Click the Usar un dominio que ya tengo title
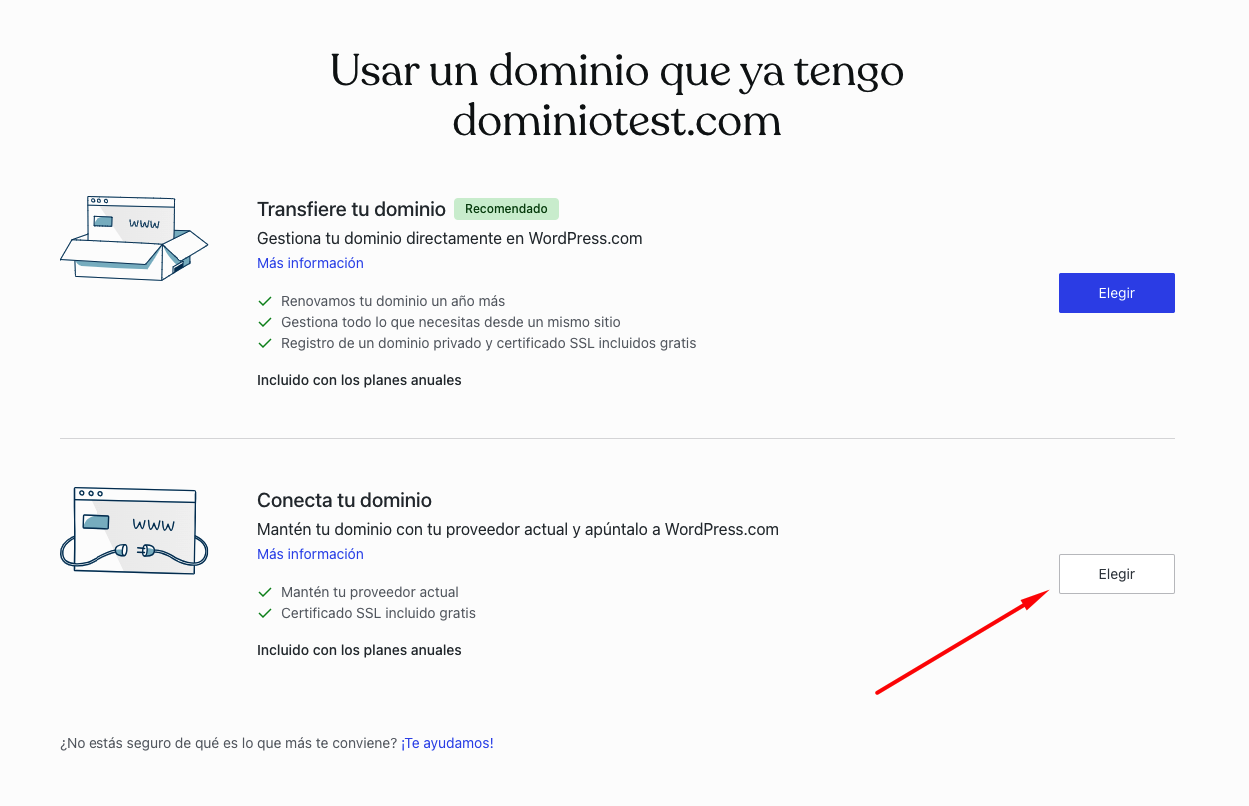Screen dimensions: 1249x806 [x=616, y=71]
